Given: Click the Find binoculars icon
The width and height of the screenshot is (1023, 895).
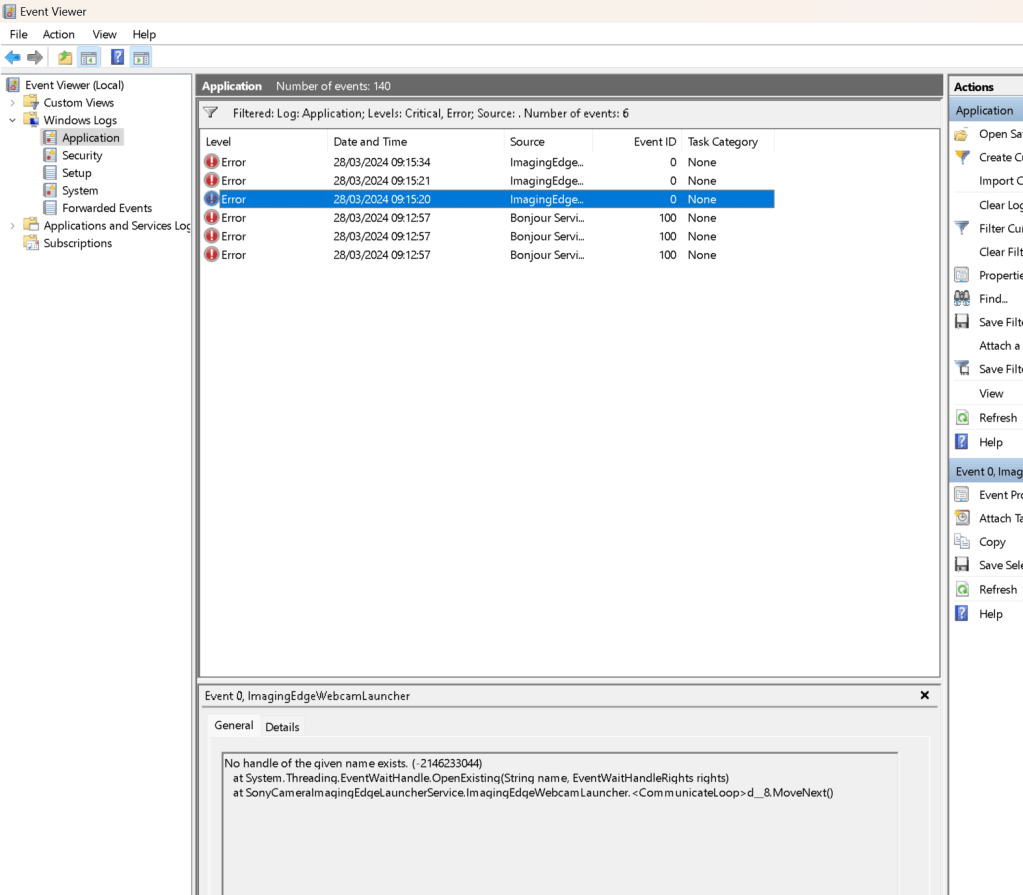Looking at the screenshot, I should 962,299.
